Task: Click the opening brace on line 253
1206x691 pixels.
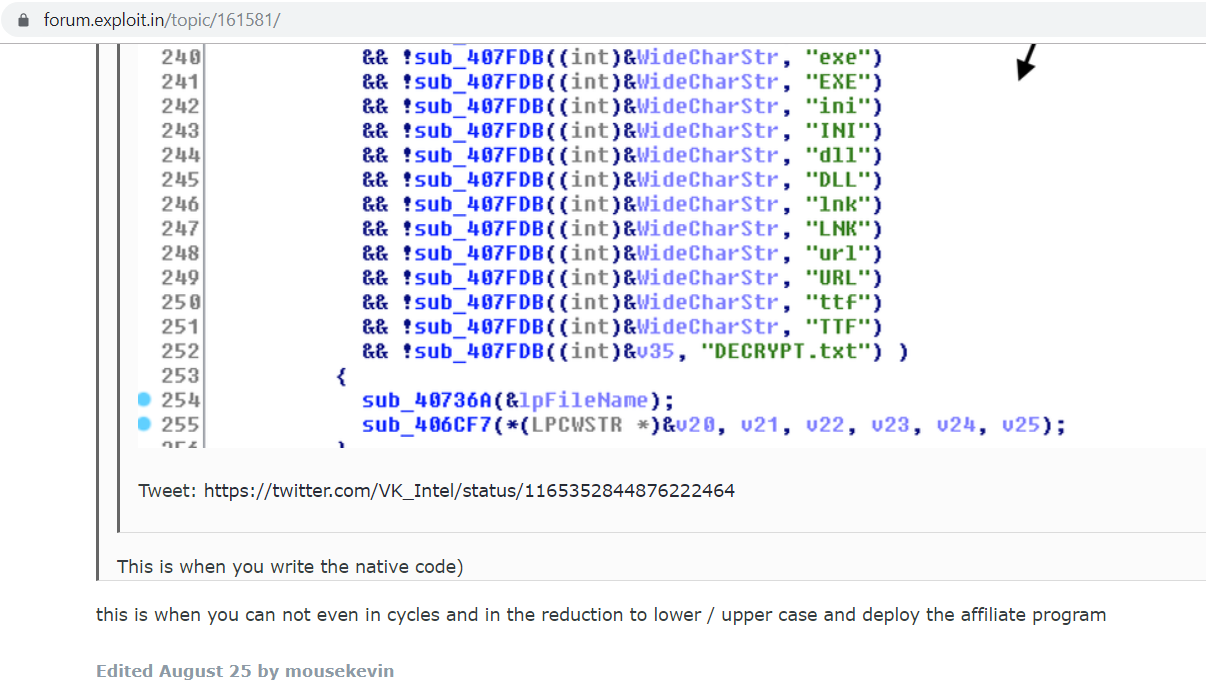Action: point(341,376)
